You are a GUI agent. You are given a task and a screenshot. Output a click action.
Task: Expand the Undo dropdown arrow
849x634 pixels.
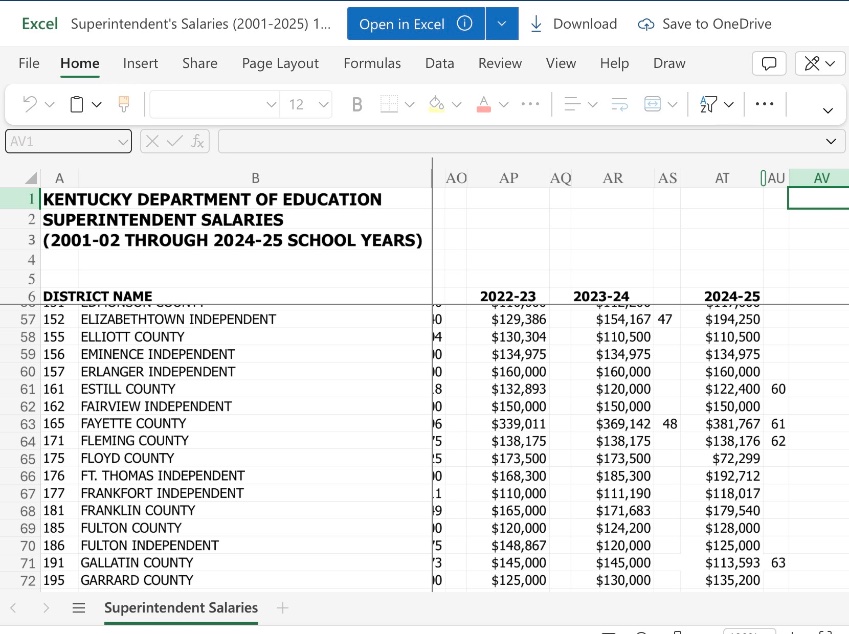[x=49, y=104]
